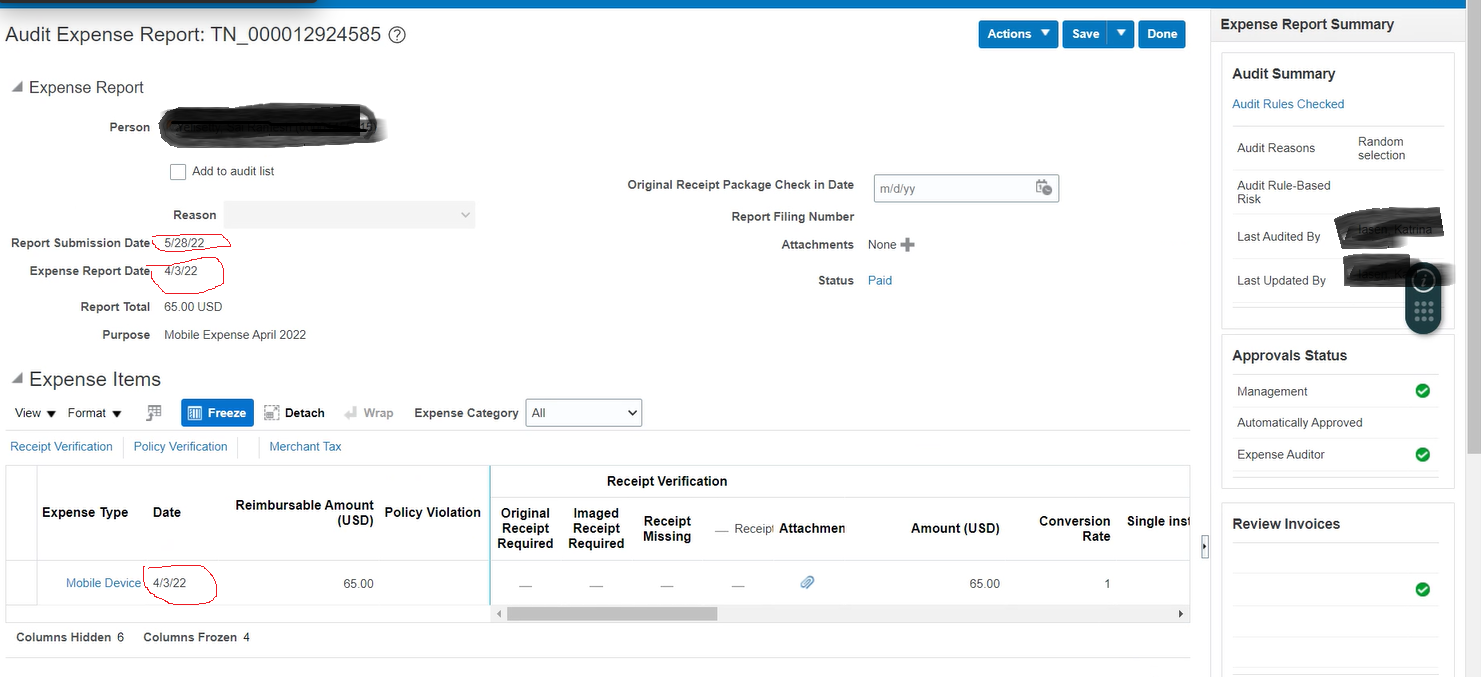This screenshot has height=677, width=1481.
Task: Click the Audit Rules Checked link
Action: (1288, 103)
